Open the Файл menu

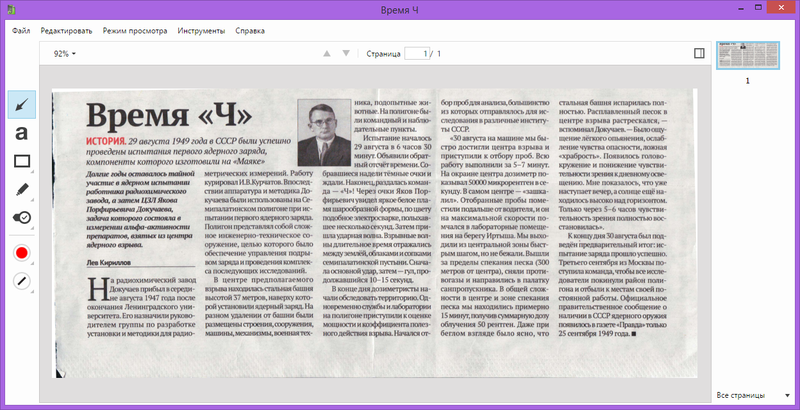pos(21,31)
